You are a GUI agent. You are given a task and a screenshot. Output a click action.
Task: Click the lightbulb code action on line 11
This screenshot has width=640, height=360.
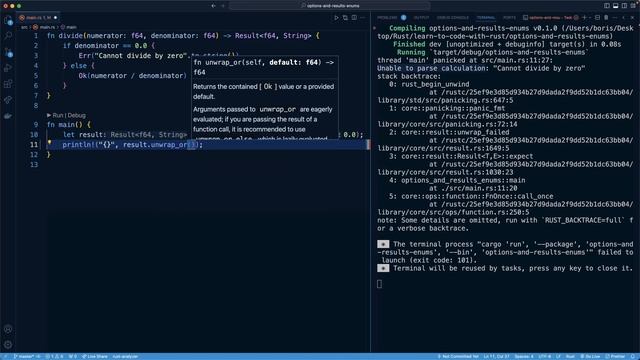[49, 143]
